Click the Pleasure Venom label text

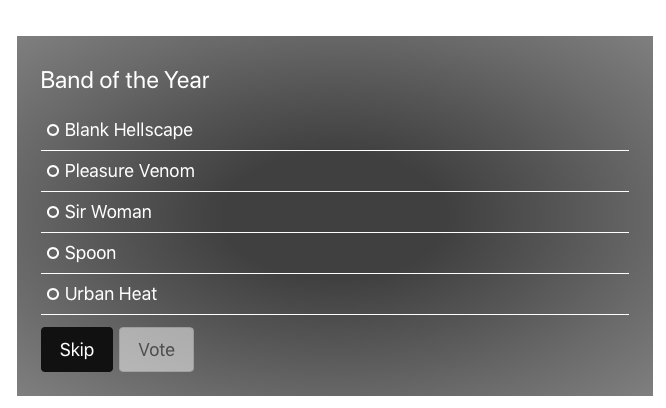(x=129, y=171)
